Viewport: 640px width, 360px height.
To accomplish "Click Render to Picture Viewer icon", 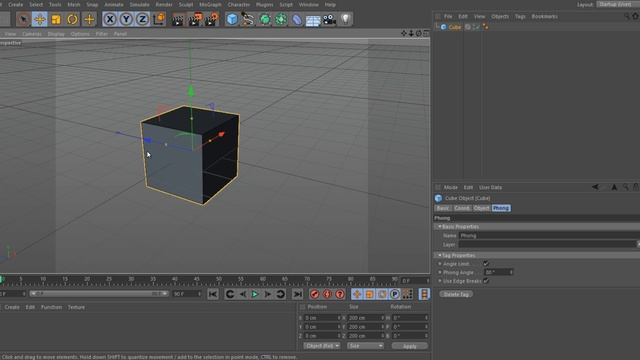I will click(x=195, y=19).
